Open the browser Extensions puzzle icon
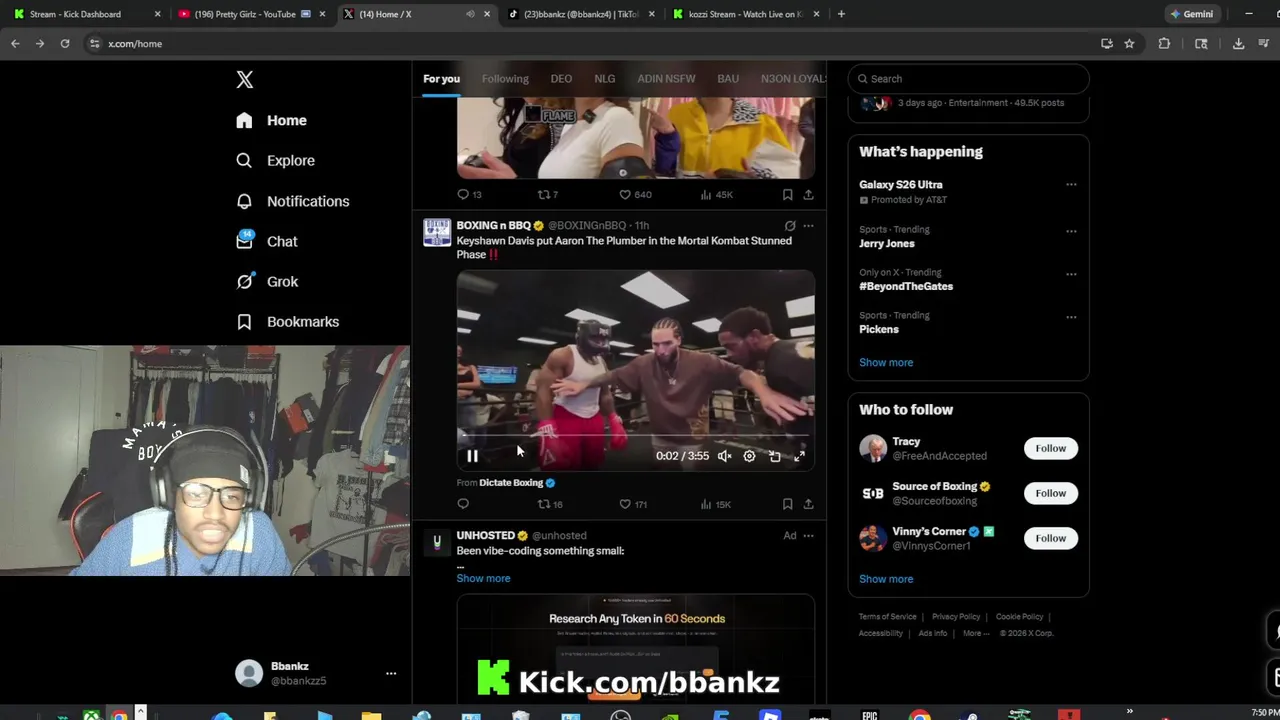Image resolution: width=1280 pixels, height=720 pixels. [1164, 44]
